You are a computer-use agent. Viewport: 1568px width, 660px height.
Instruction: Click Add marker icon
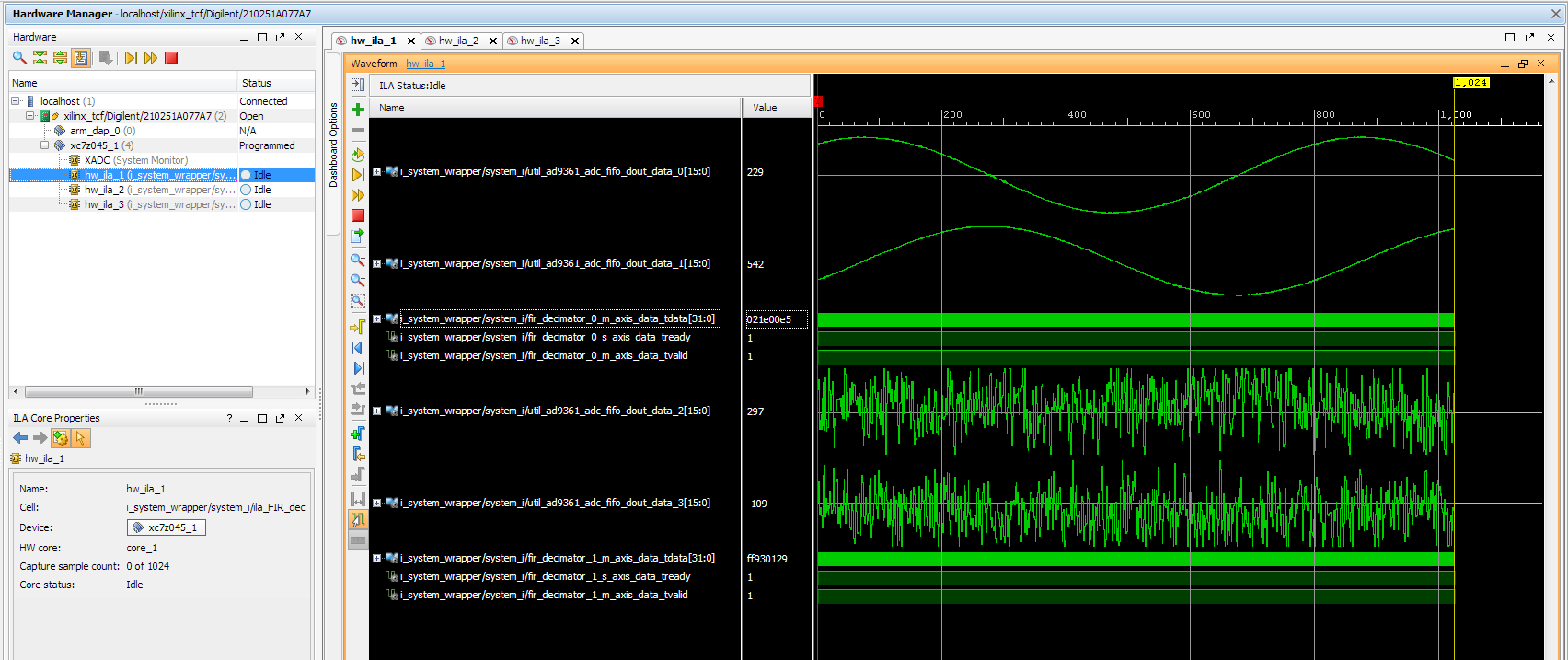[x=358, y=434]
